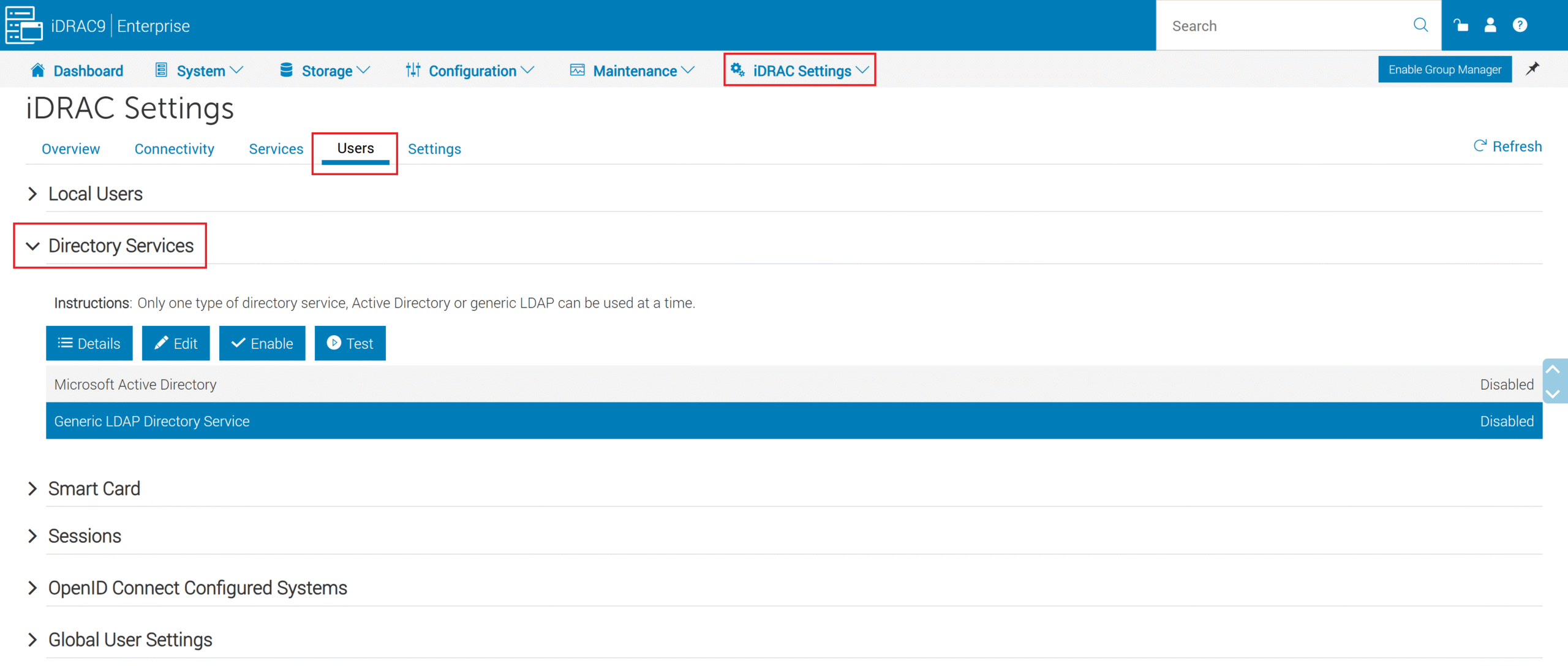Click the Test button
The width and height of the screenshot is (1568, 666).
pos(350,343)
